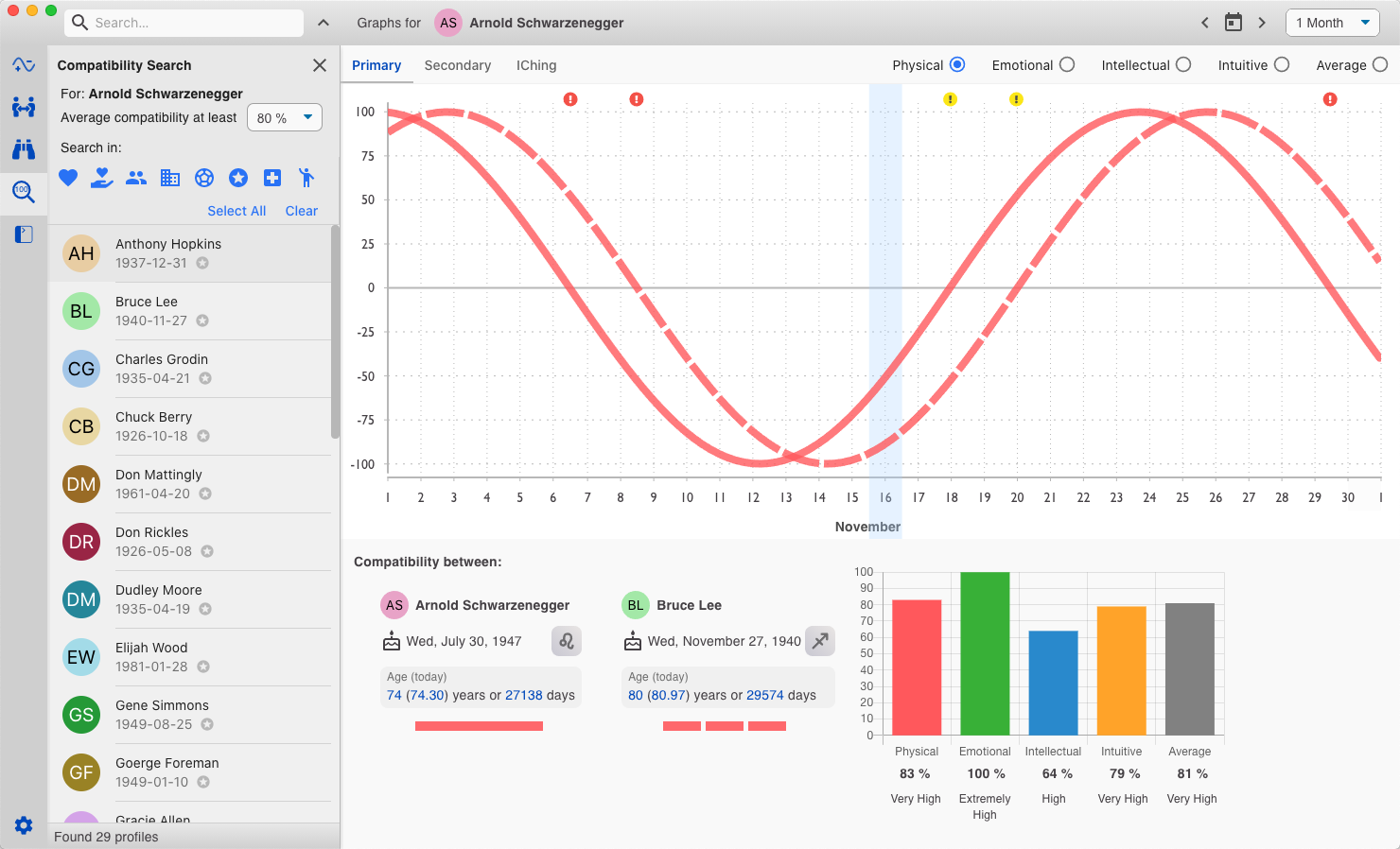The width and height of the screenshot is (1400, 849).
Task: Open the settings gear icon
Action: [24, 825]
